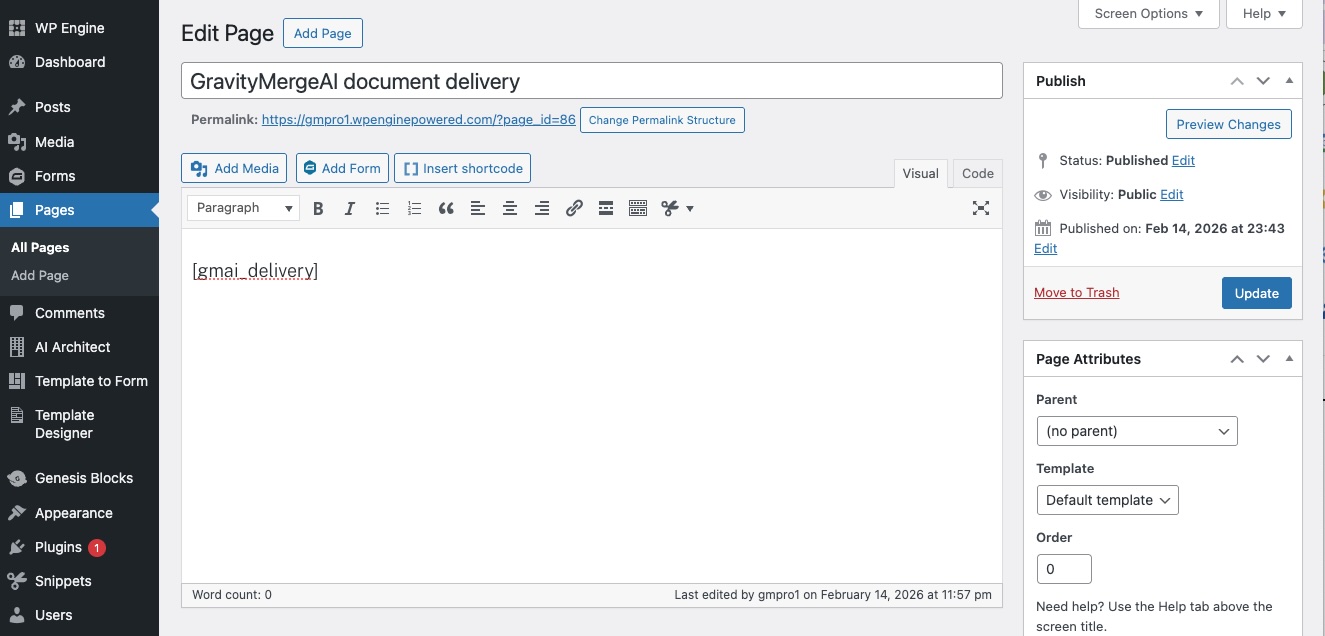Open the Parent page dropdown
Image resolution: width=1325 pixels, height=636 pixels.
coord(1137,431)
